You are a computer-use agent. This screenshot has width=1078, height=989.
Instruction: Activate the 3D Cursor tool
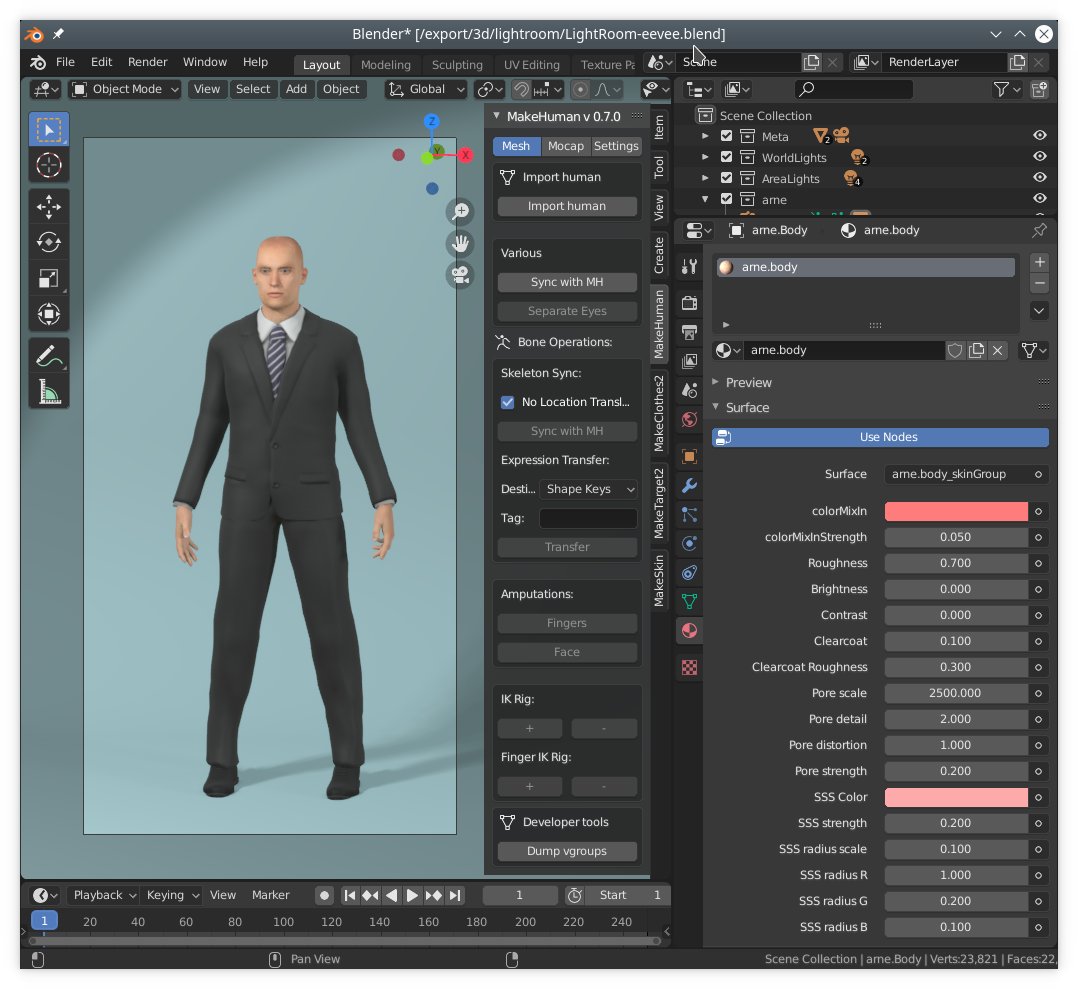coord(49,165)
